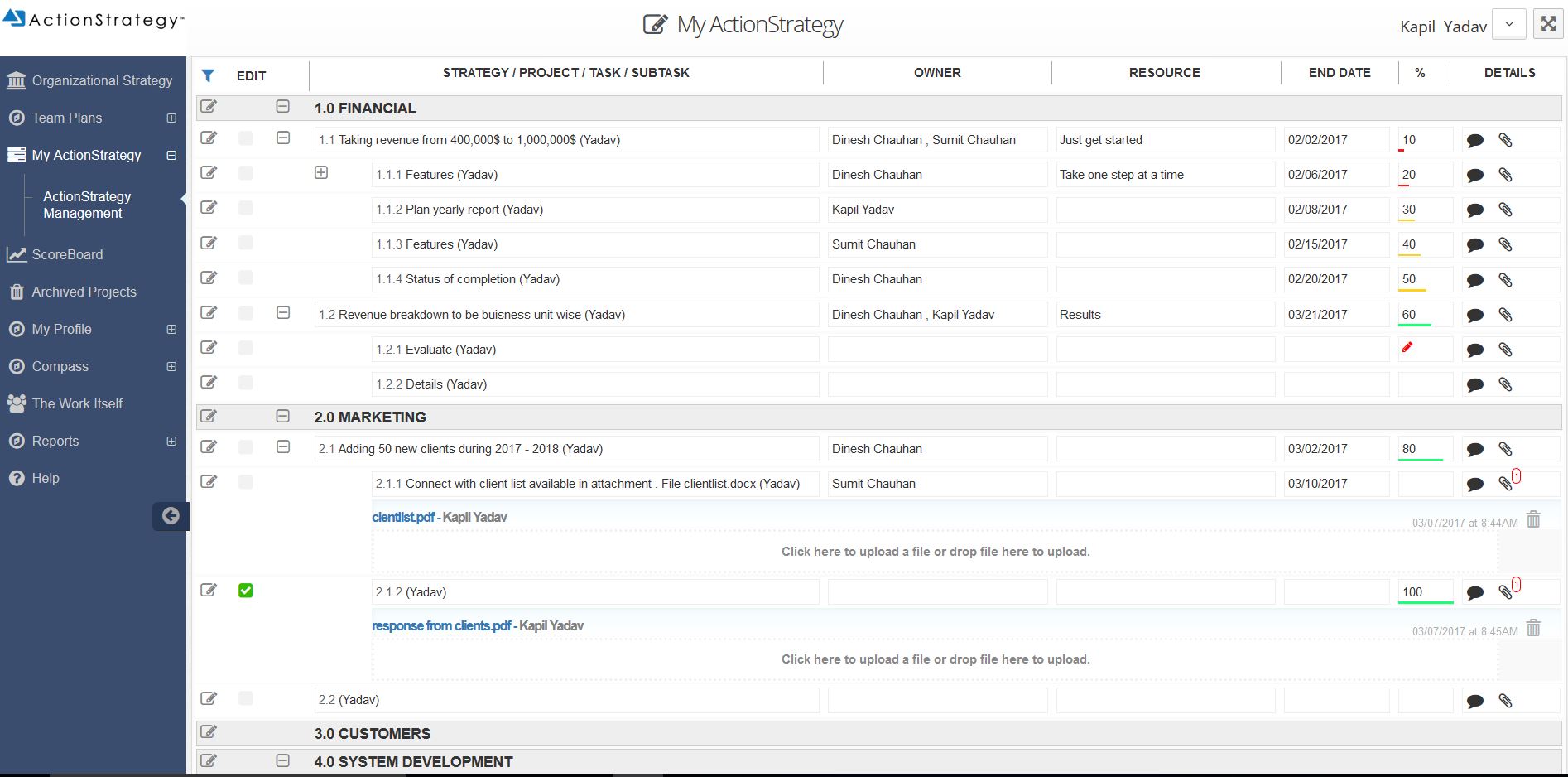Click upload area under response from clients.pdf

[x=935, y=659]
